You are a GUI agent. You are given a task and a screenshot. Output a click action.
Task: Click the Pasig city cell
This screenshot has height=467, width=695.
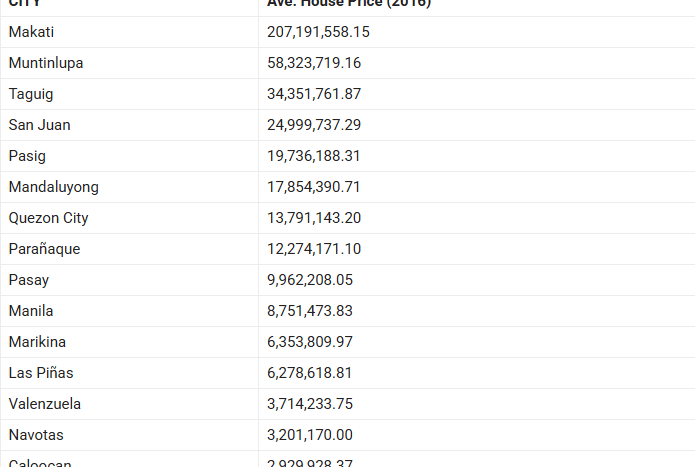(27, 156)
